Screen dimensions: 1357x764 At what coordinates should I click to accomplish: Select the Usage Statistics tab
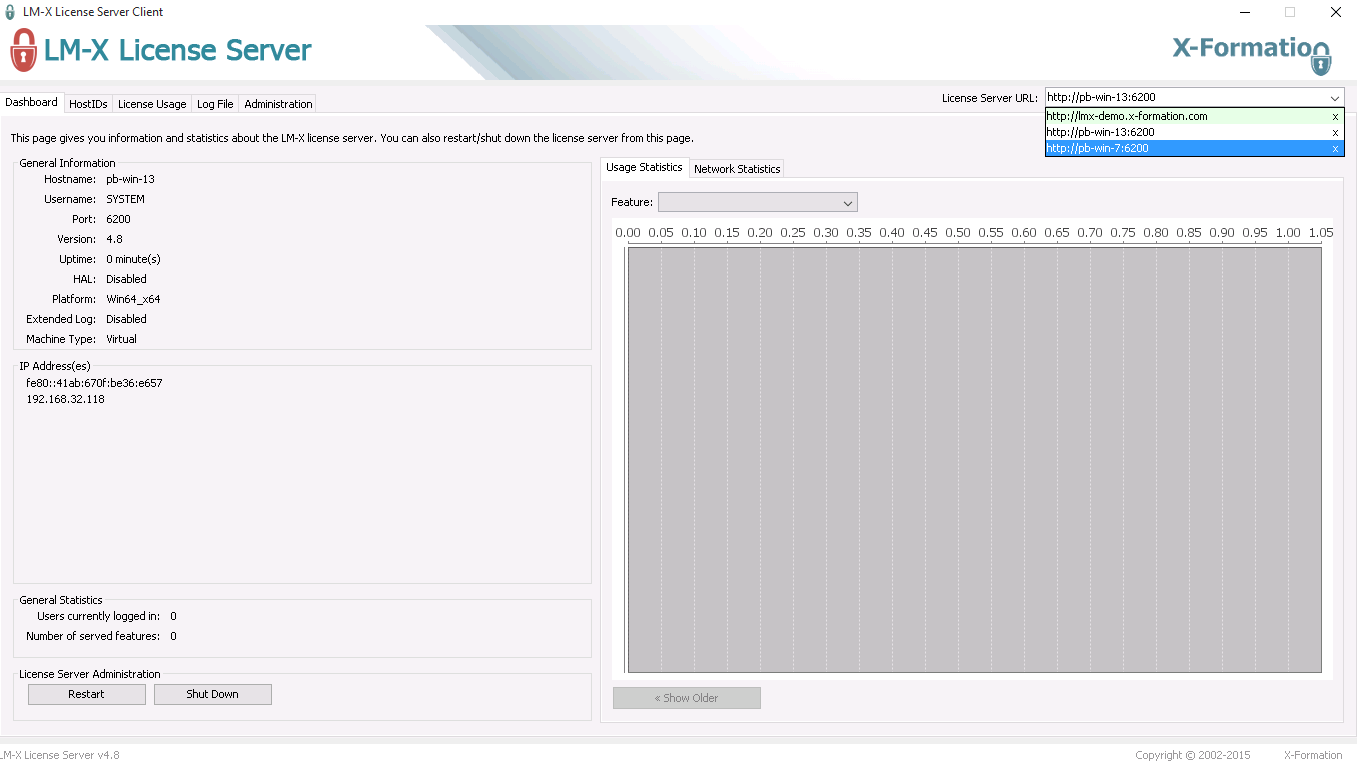tap(644, 167)
